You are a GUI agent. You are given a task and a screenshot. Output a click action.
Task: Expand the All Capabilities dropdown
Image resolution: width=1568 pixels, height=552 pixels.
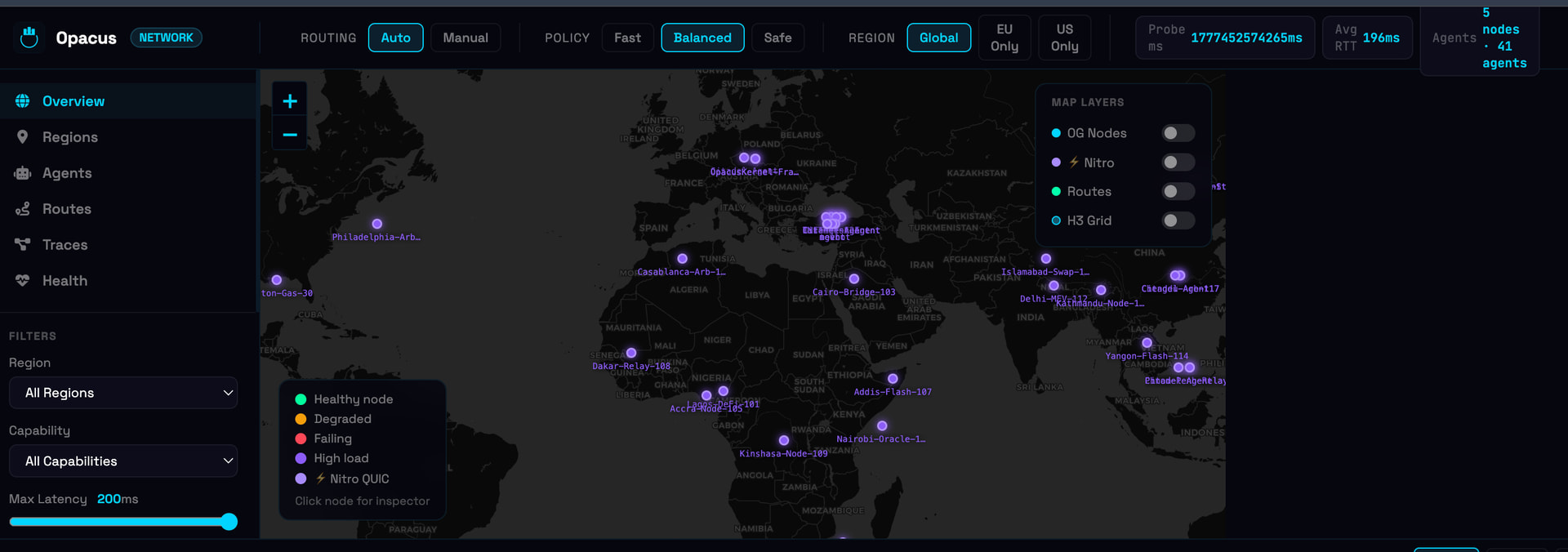click(x=123, y=461)
